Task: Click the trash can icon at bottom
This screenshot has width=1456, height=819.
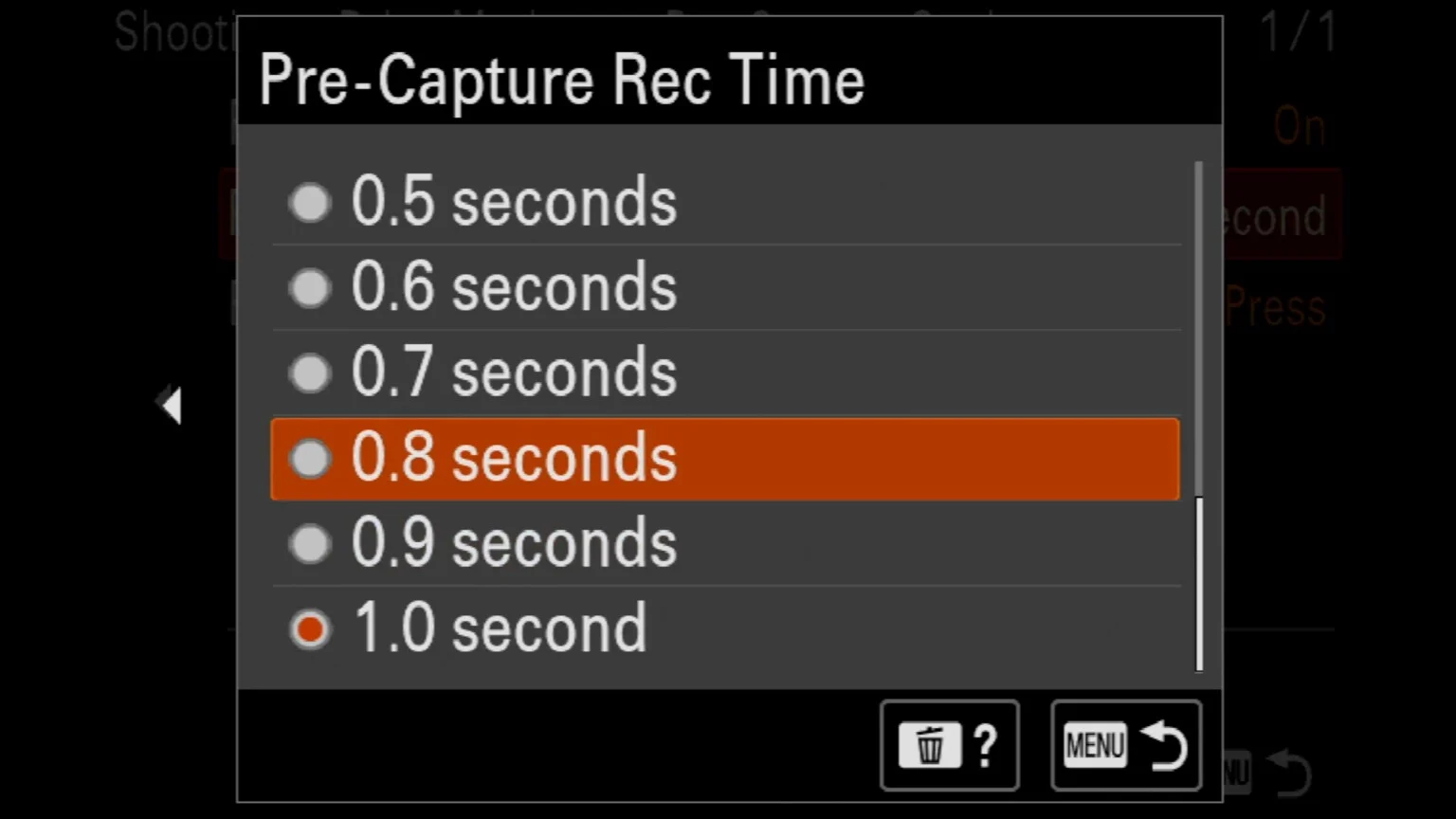Action: pyautogui.click(x=930, y=746)
